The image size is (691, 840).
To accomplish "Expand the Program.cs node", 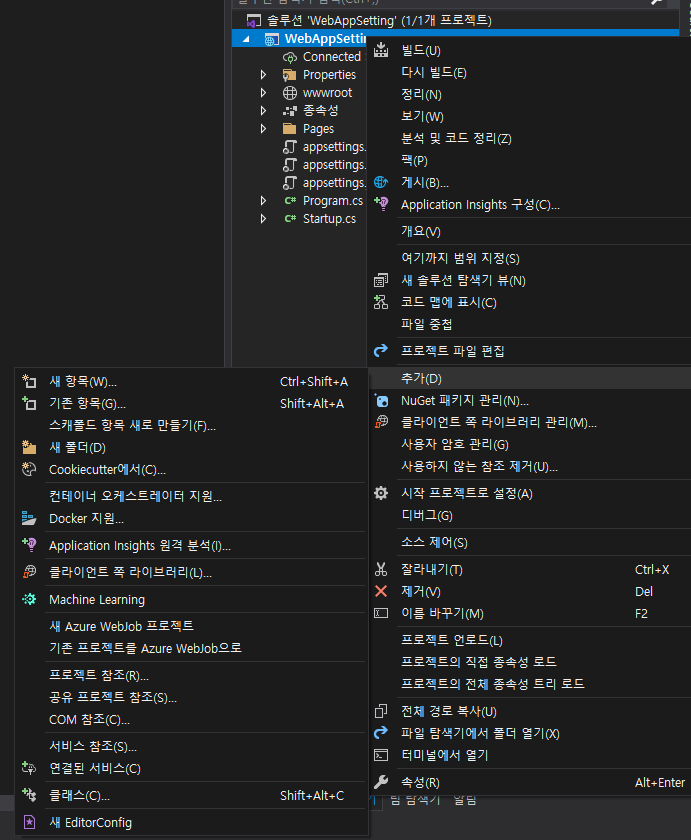I will 263,200.
